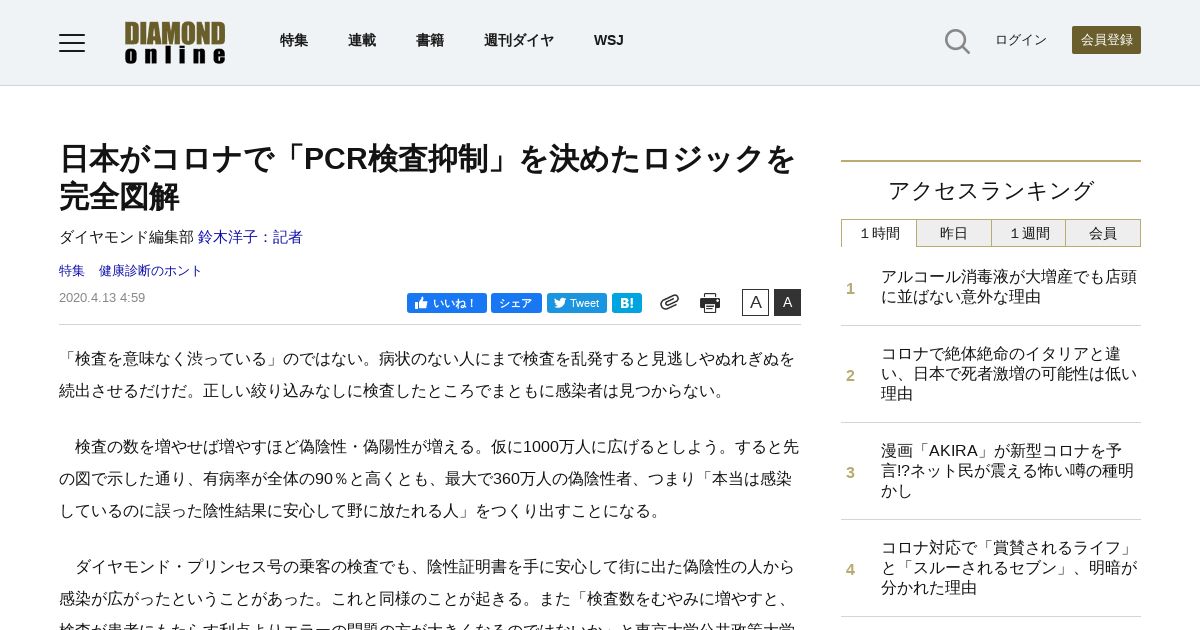
Task: Click the アクセスランキング heading
Action: coord(991,190)
